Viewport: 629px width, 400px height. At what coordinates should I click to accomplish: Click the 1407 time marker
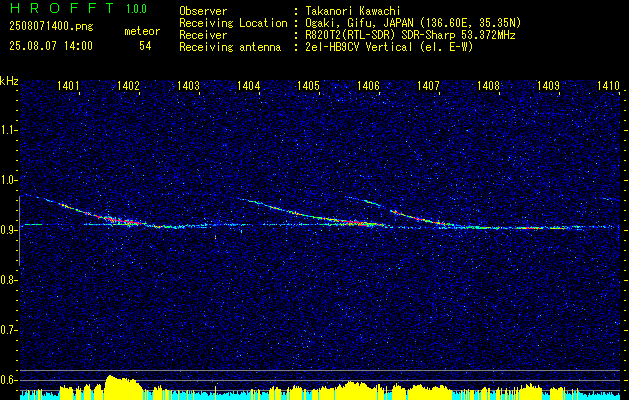[x=428, y=85]
